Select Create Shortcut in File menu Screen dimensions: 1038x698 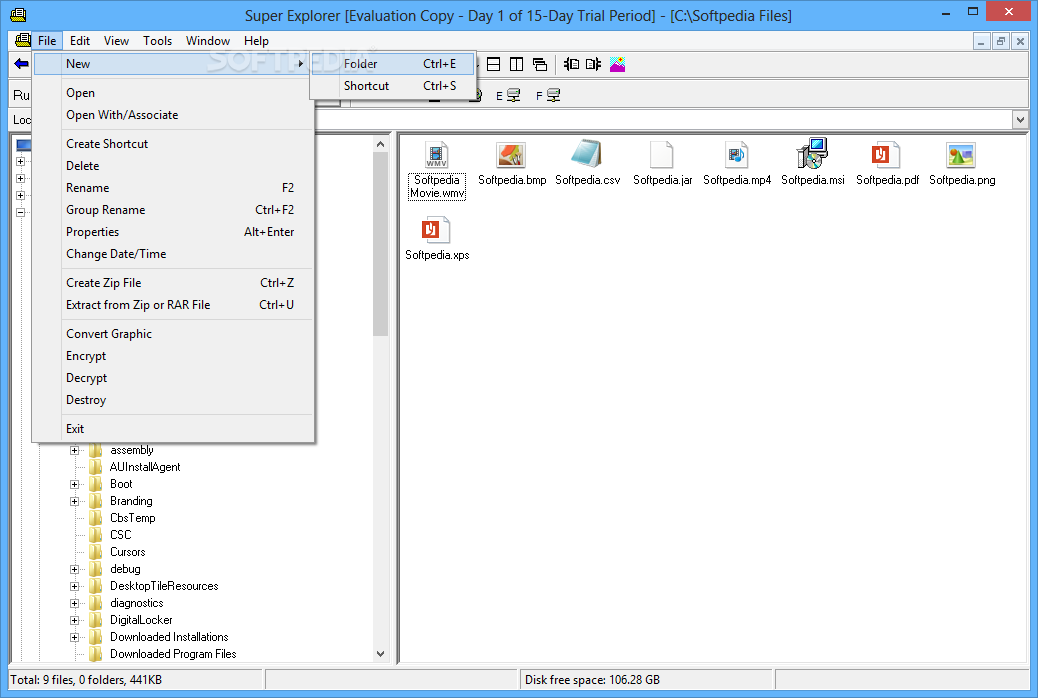point(173,144)
